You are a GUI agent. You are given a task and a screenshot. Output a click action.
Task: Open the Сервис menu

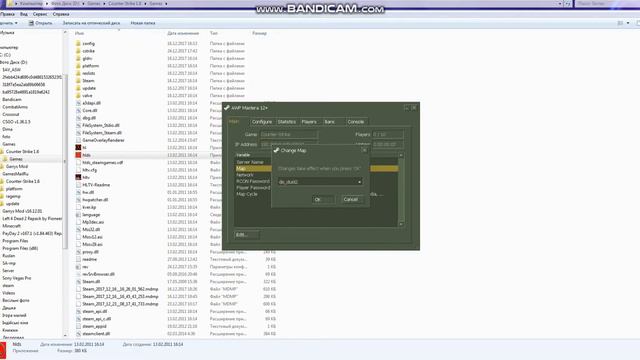point(40,14)
